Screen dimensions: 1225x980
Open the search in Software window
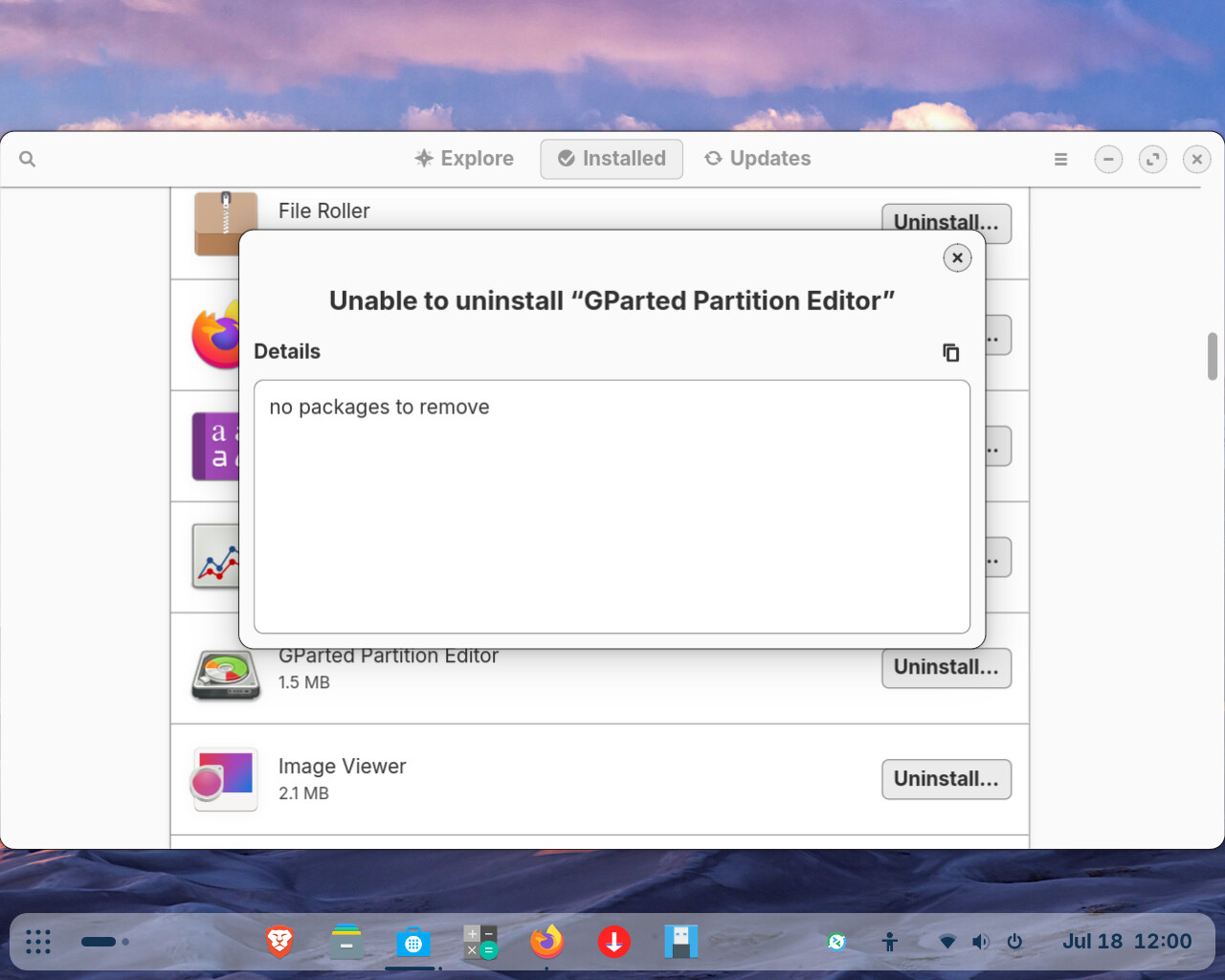pyautogui.click(x=28, y=159)
